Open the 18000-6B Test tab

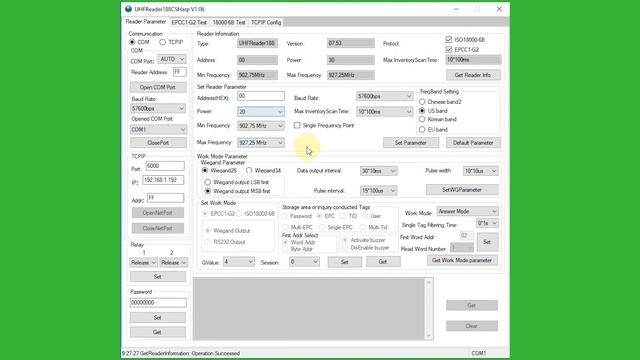point(229,22)
